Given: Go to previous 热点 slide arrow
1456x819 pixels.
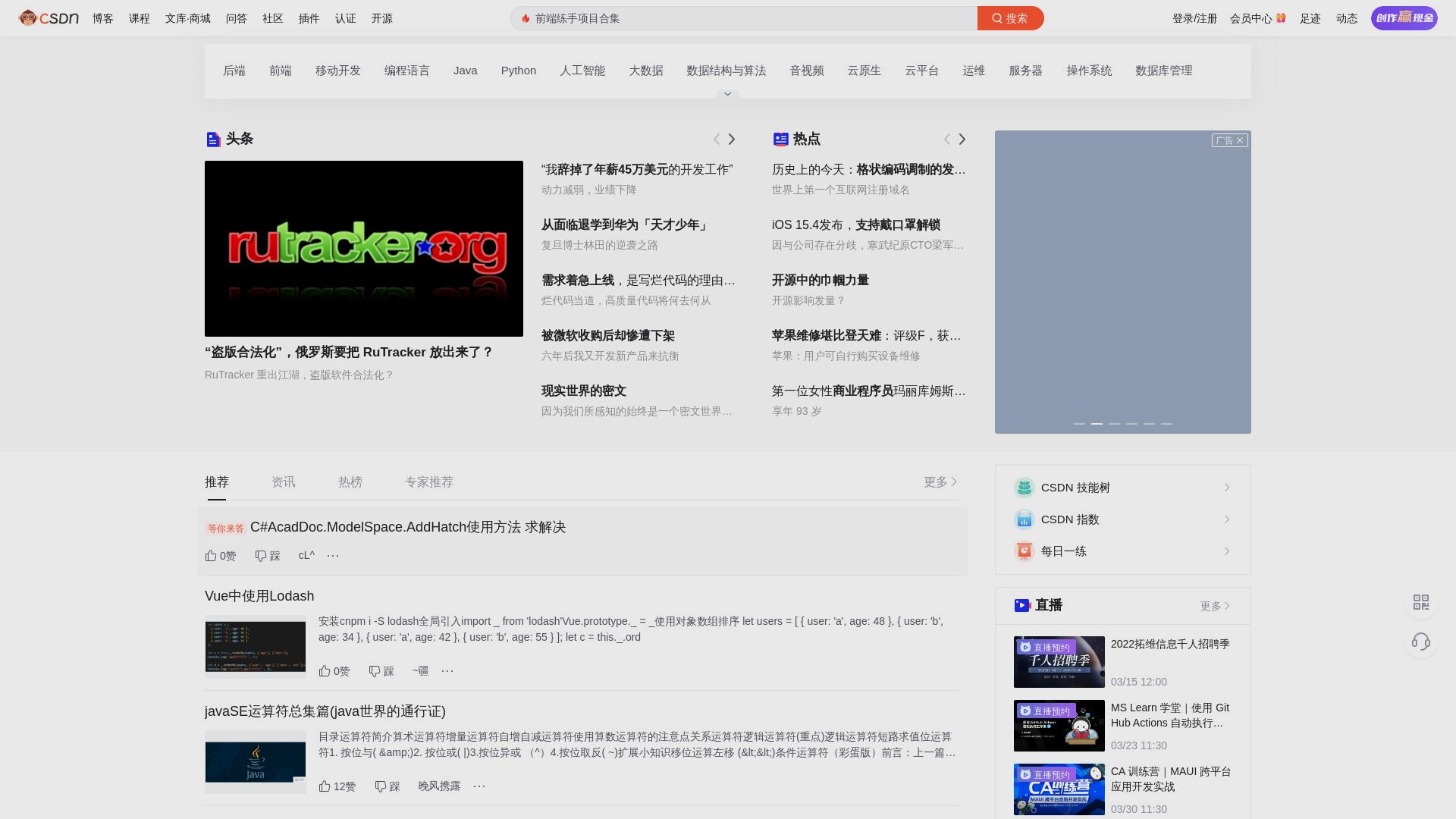Looking at the screenshot, I should [x=947, y=139].
